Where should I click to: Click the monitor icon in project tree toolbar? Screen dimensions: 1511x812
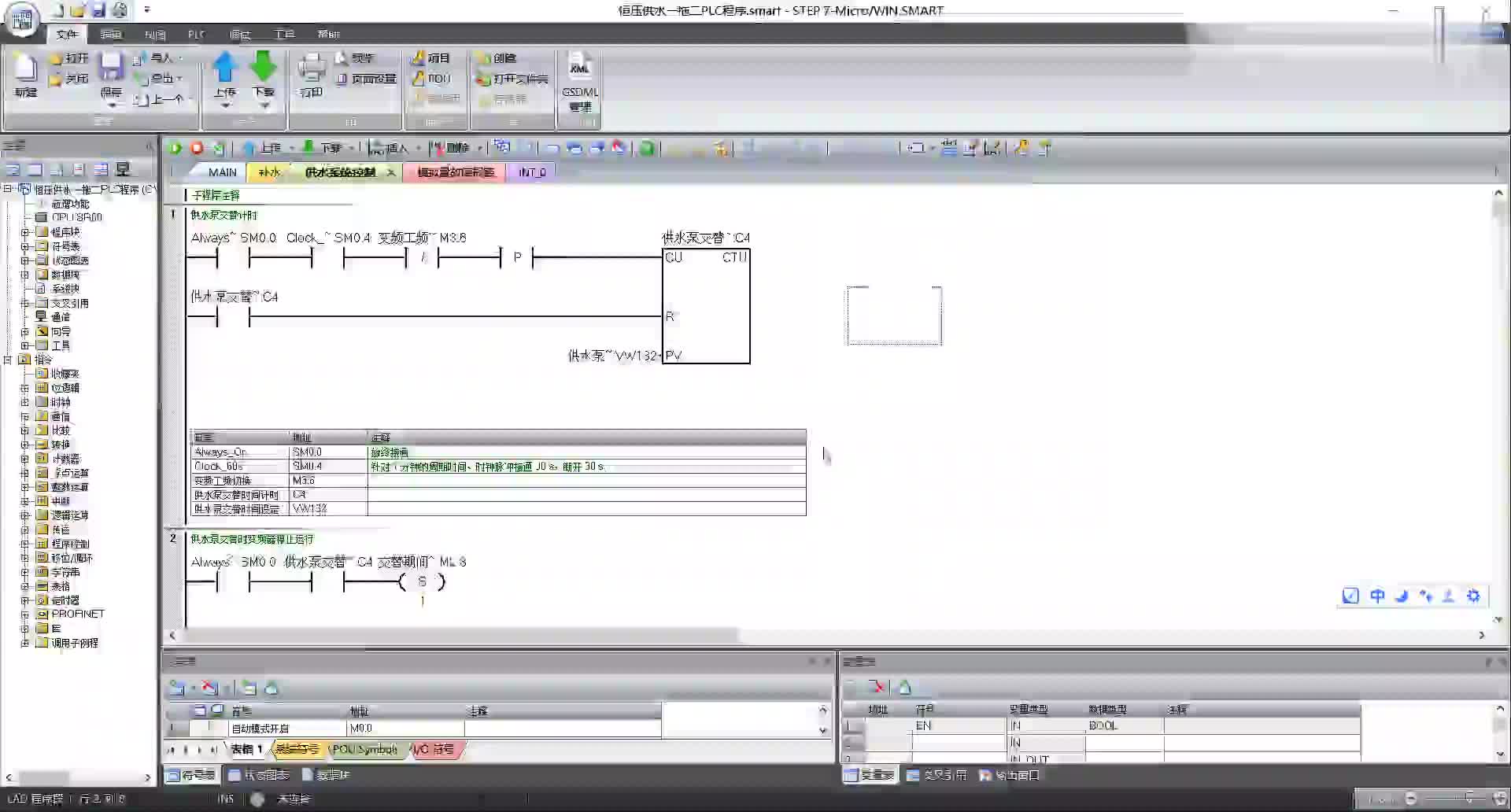click(x=123, y=169)
